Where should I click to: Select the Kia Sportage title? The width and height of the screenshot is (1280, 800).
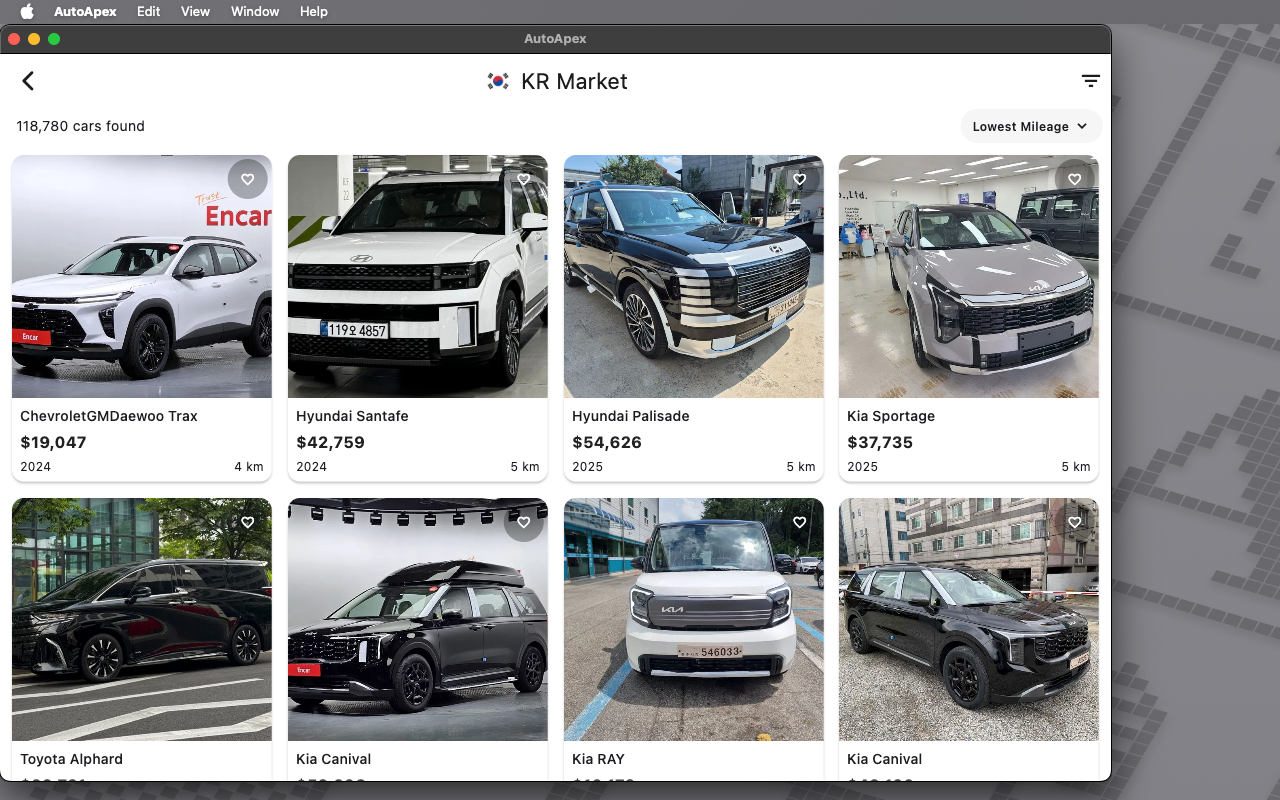click(x=891, y=416)
